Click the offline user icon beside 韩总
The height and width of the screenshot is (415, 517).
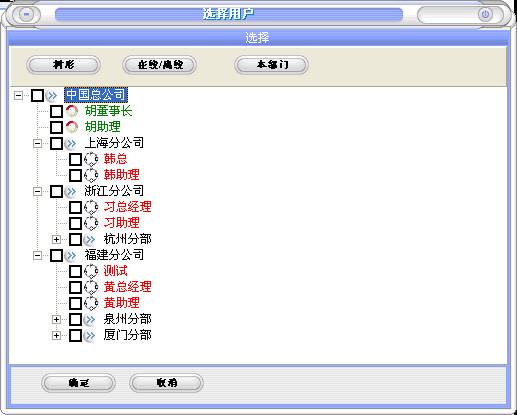[91, 159]
